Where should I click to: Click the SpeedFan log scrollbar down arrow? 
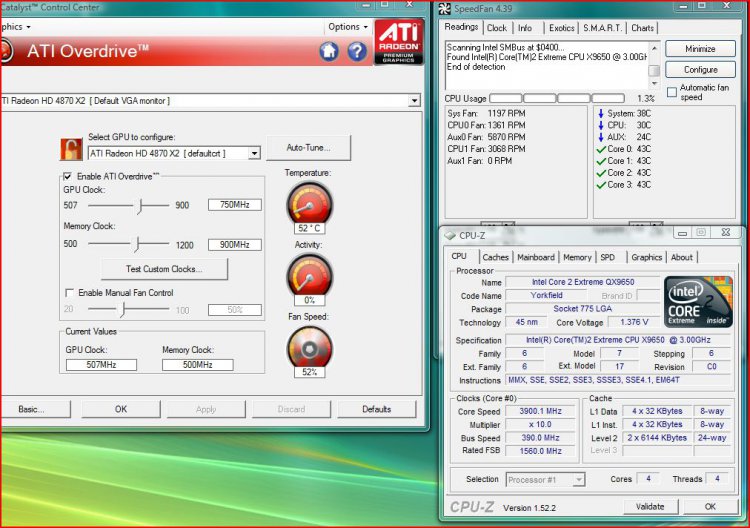(x=654, y=84)
